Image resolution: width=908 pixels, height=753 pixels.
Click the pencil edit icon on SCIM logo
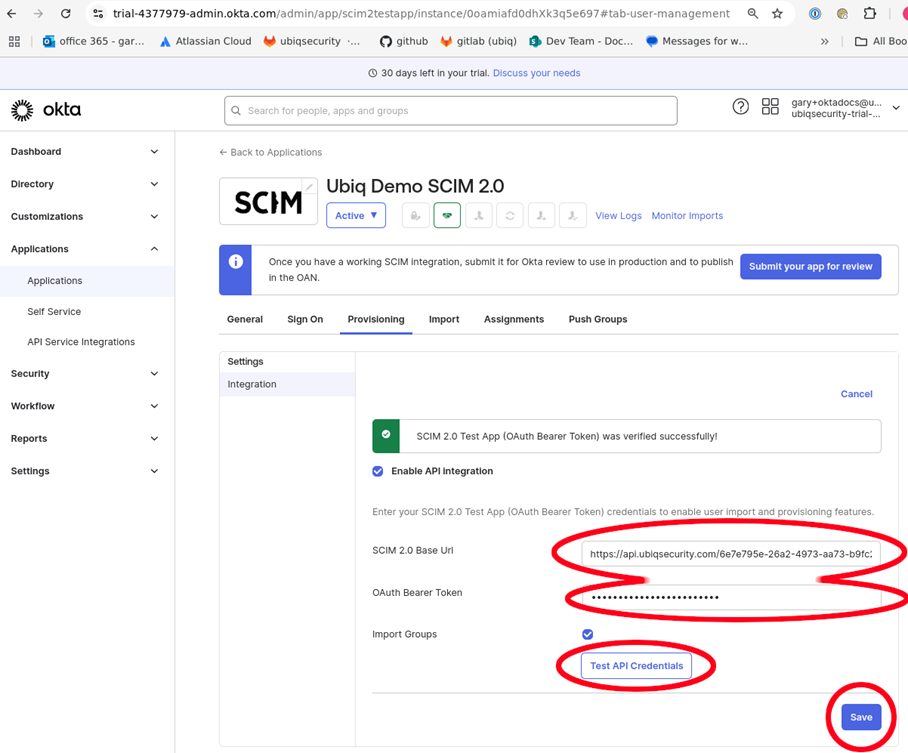[x=310, y=187]
